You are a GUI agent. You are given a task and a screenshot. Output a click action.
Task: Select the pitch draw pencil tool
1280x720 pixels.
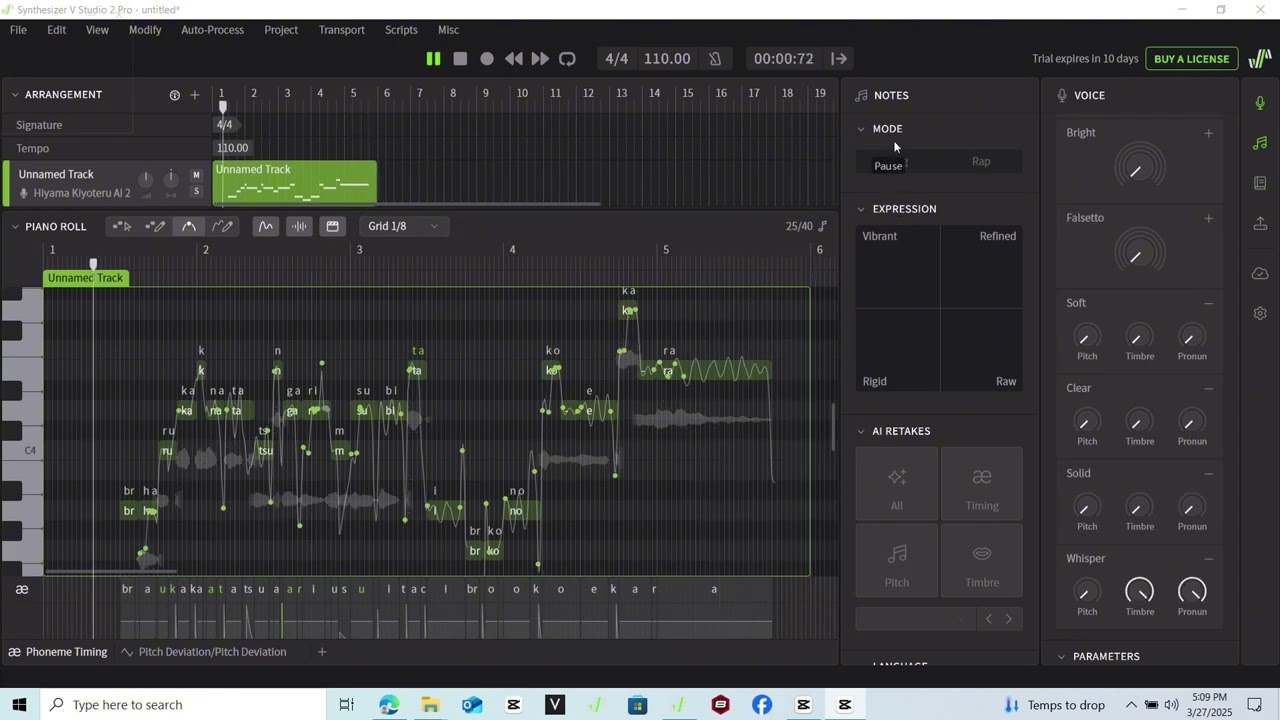coord(223,227)
